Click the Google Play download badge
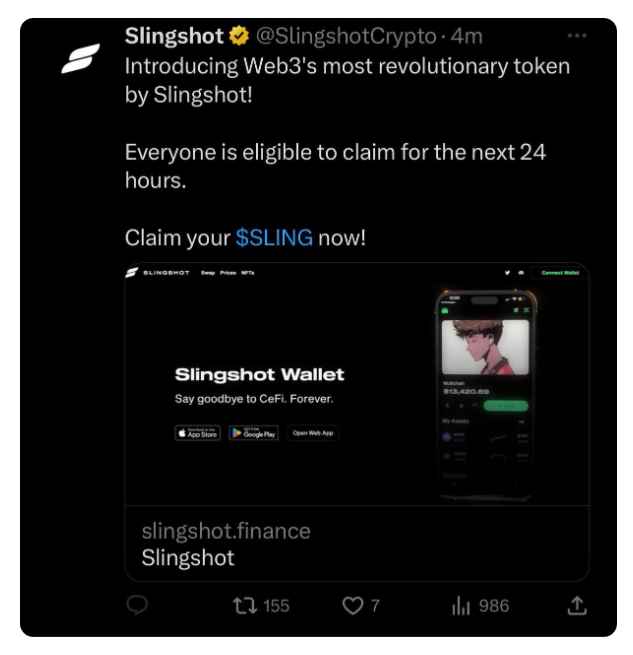This screenshot has height=655, width=633. (254, 433)
